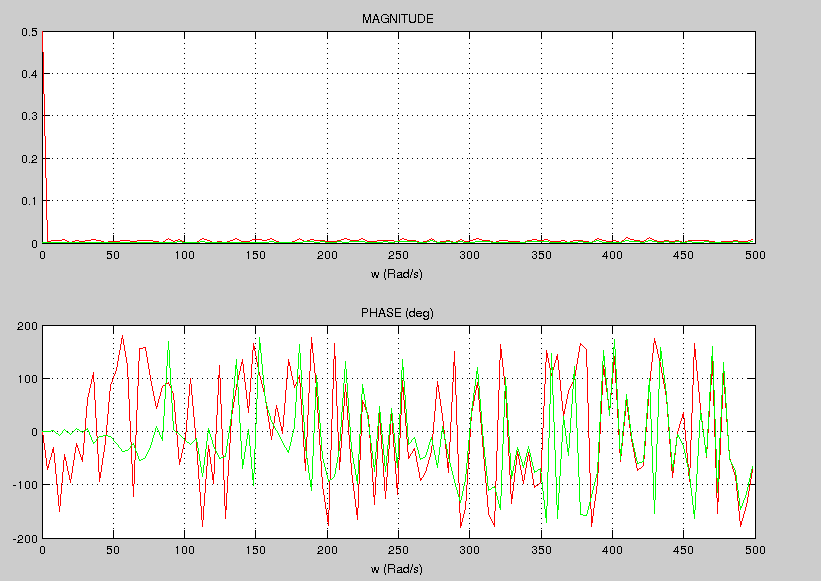Image resolution: width=821 pixels, height=581 pixels.
Task: Pick x-axis tick 100 on the magnitude plot
Action: click(184, 255)
